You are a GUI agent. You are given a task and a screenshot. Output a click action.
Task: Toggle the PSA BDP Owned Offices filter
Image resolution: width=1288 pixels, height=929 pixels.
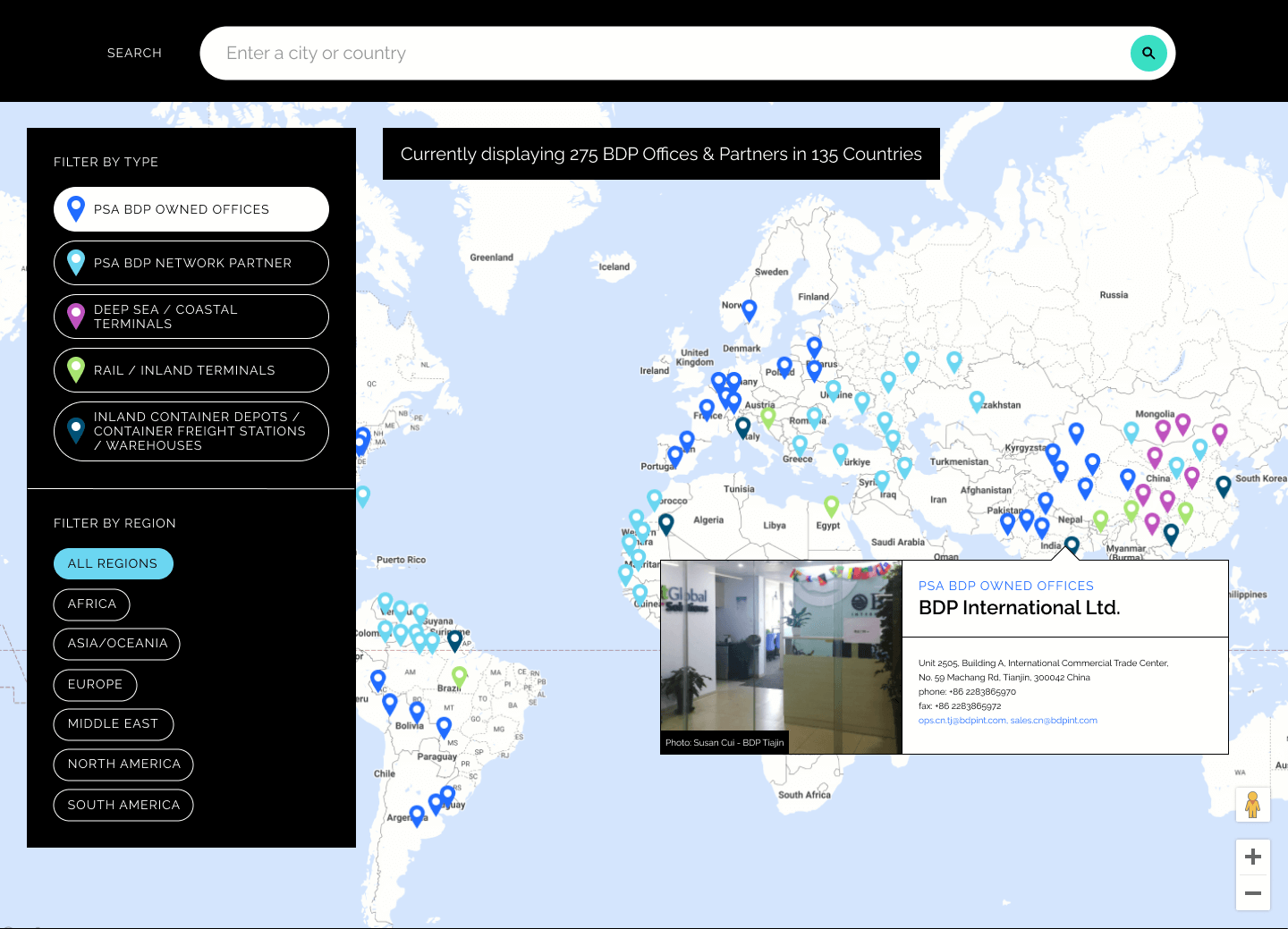point(191,209)
